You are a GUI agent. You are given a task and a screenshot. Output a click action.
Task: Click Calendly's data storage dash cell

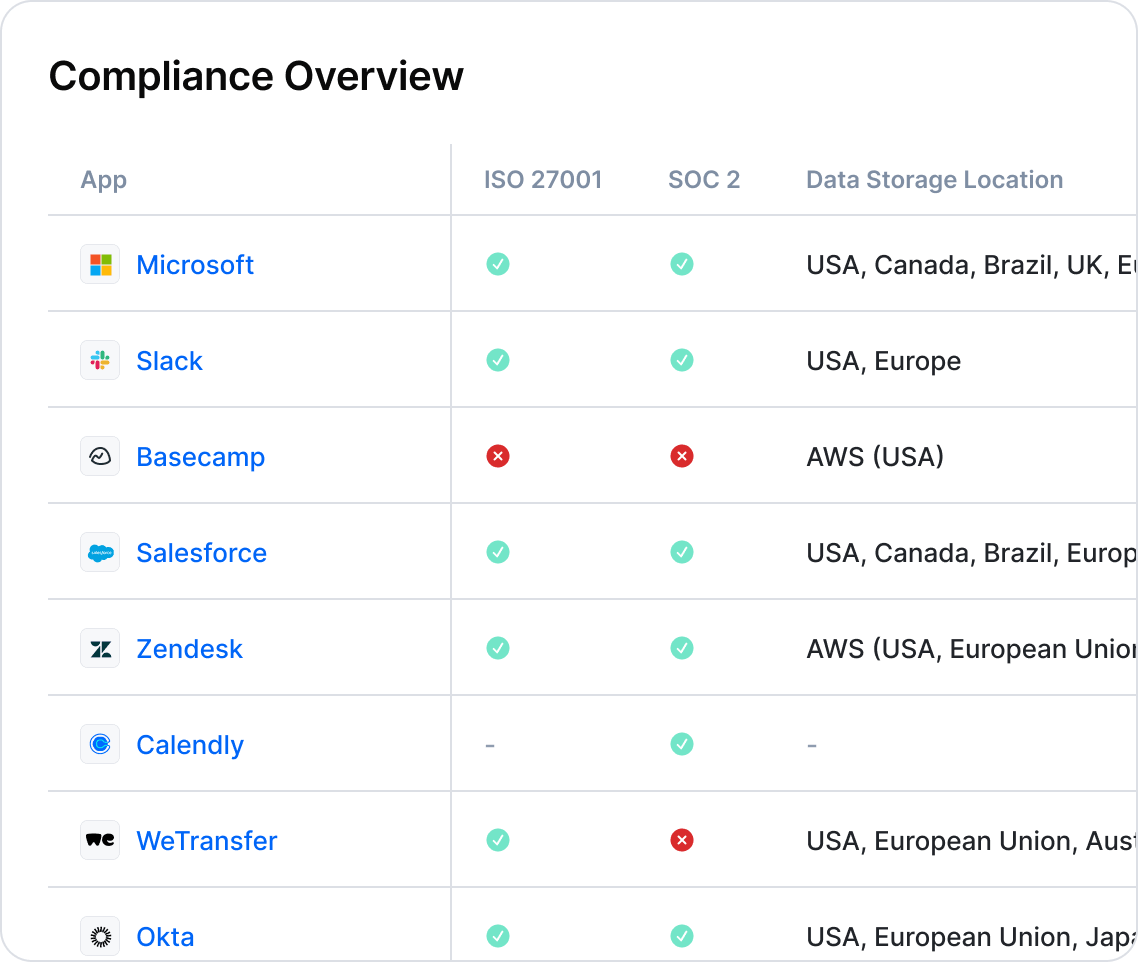pyautogui.click(x=812, y=745)
